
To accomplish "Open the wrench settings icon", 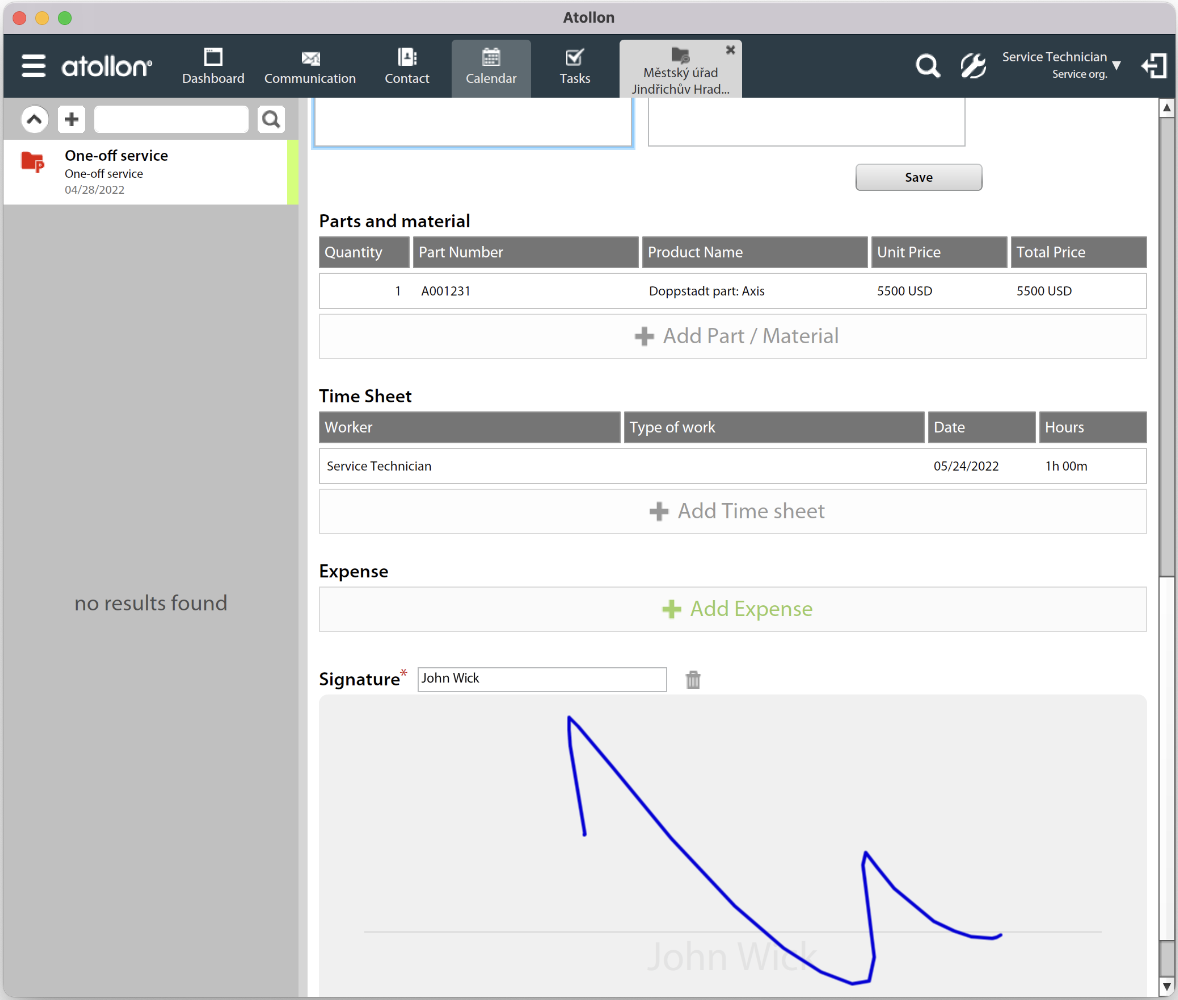I will pyautogui.click(x=972, y=67).
